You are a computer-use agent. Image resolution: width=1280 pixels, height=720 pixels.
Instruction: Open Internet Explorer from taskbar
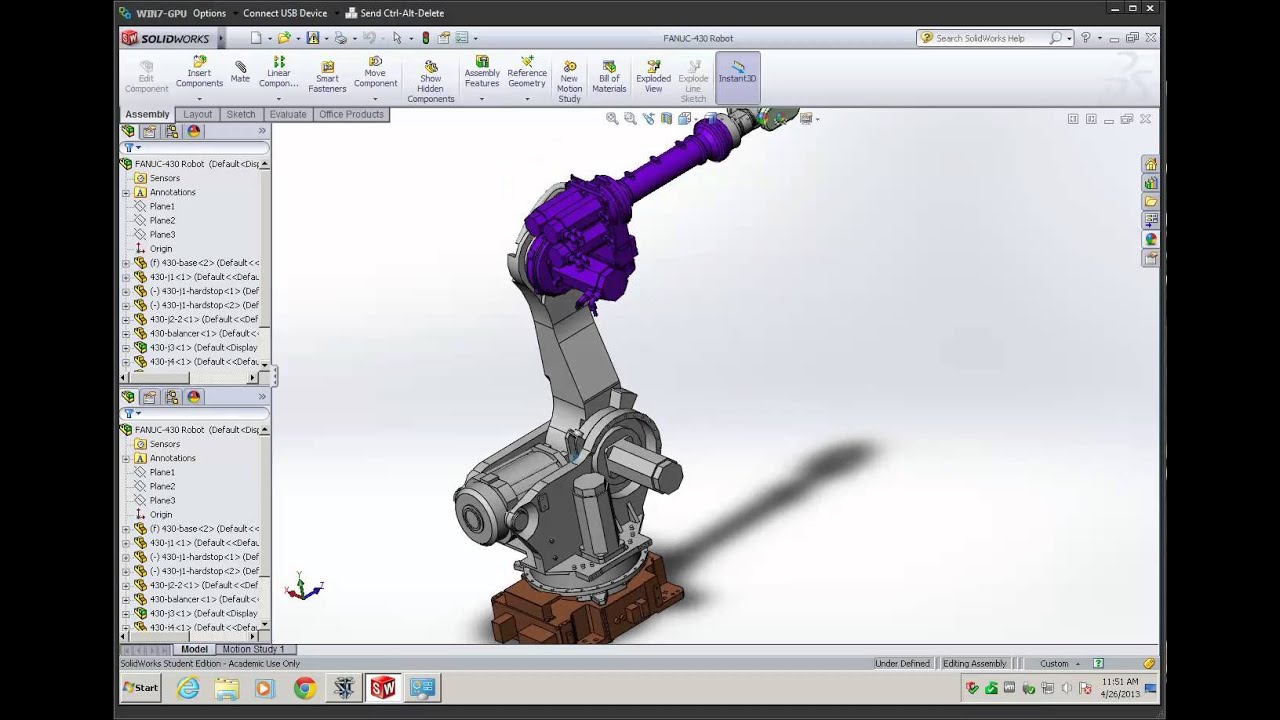pyautogui.click(x=188, y=688)
